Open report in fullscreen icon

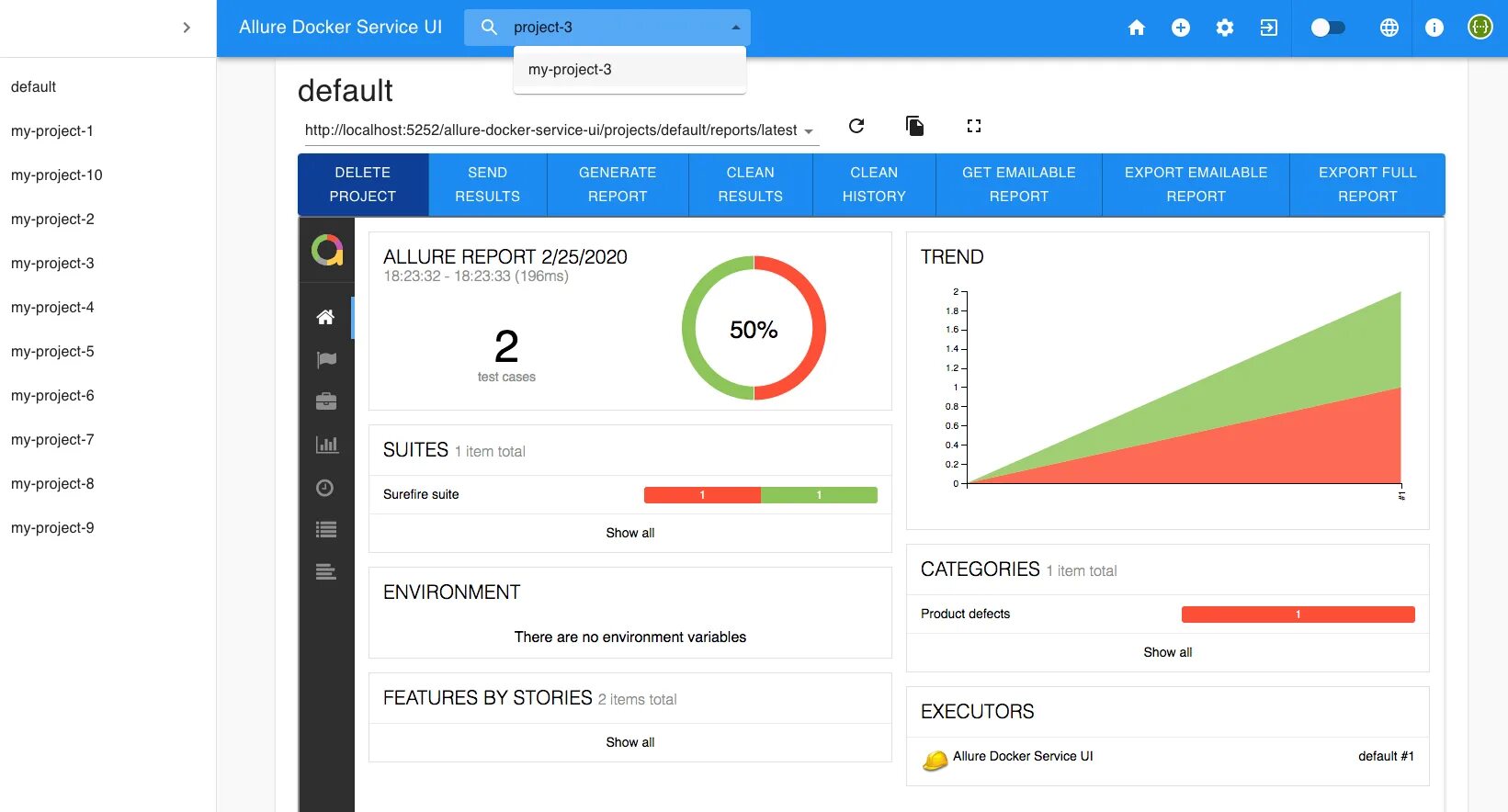[974, 126]
